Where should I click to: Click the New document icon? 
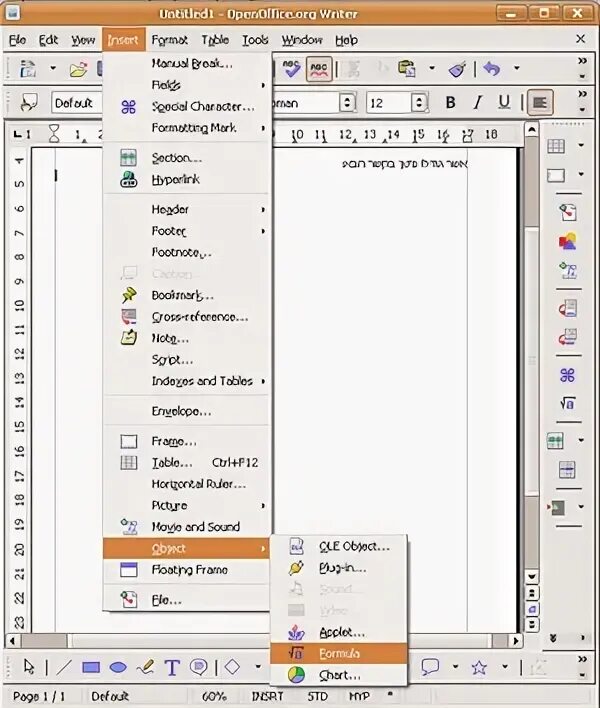[x=28, y=69]
